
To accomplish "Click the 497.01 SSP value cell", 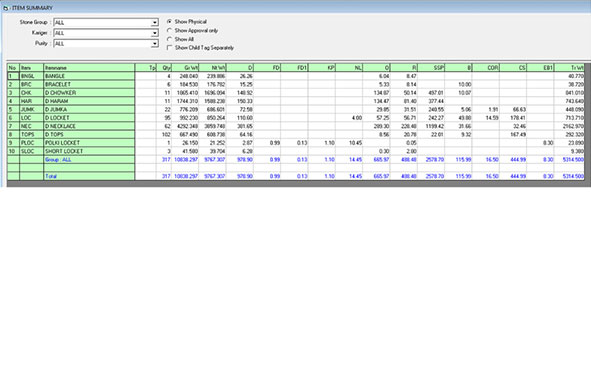I will [431, 93].
